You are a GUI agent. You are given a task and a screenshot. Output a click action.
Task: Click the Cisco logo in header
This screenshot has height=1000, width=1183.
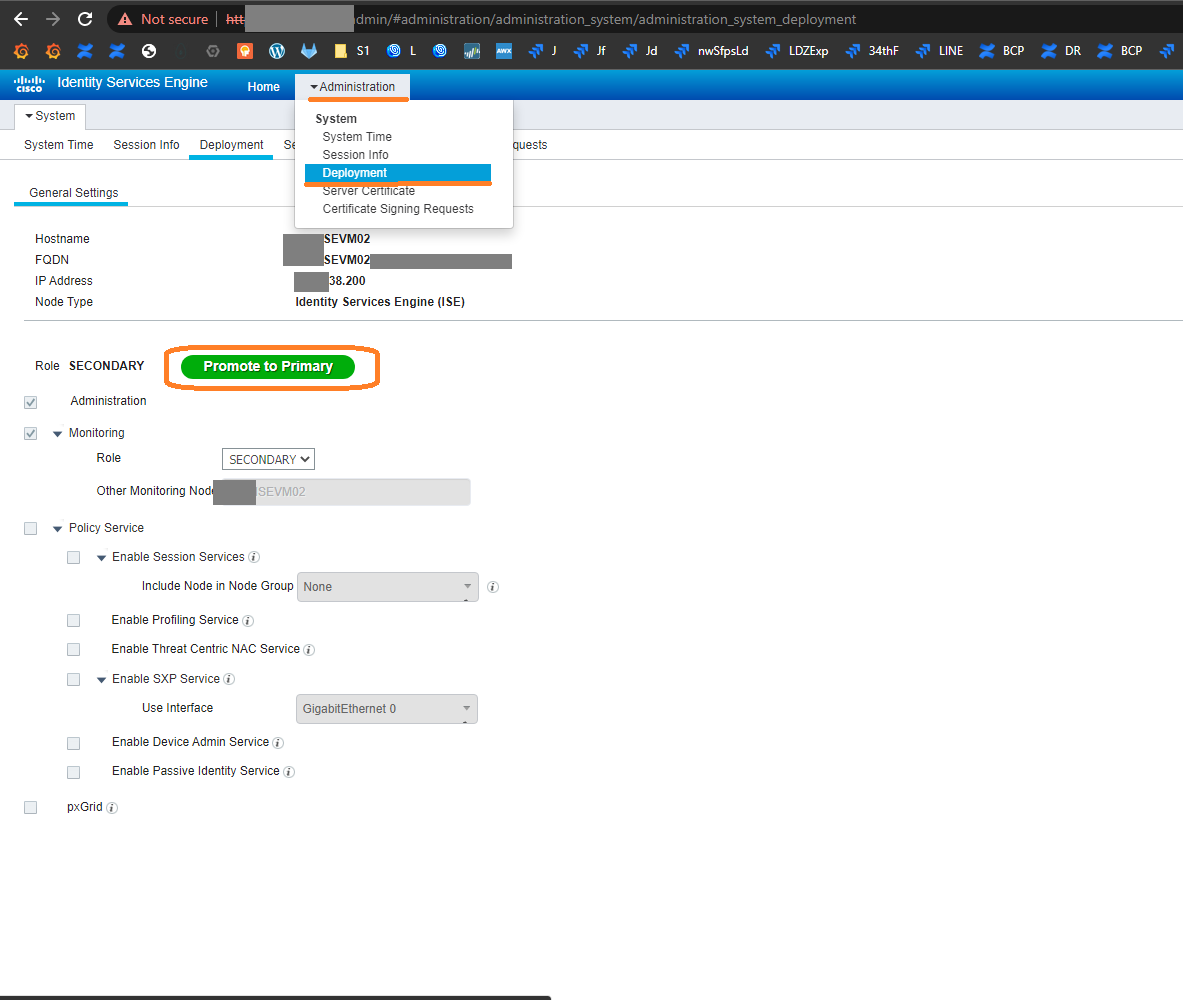point(29,84)
